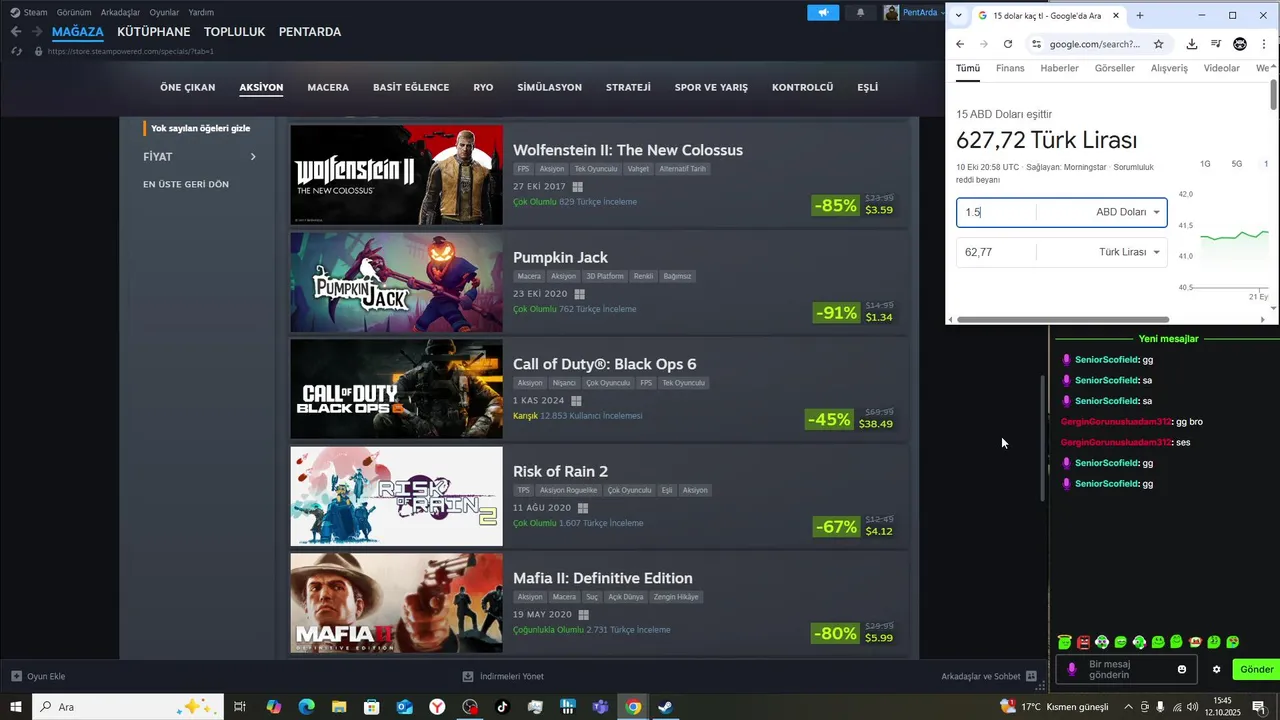This screenshot has width=1280, height=720.
Task: Open Chrome three-dot menu
Action: (1265, 44)
